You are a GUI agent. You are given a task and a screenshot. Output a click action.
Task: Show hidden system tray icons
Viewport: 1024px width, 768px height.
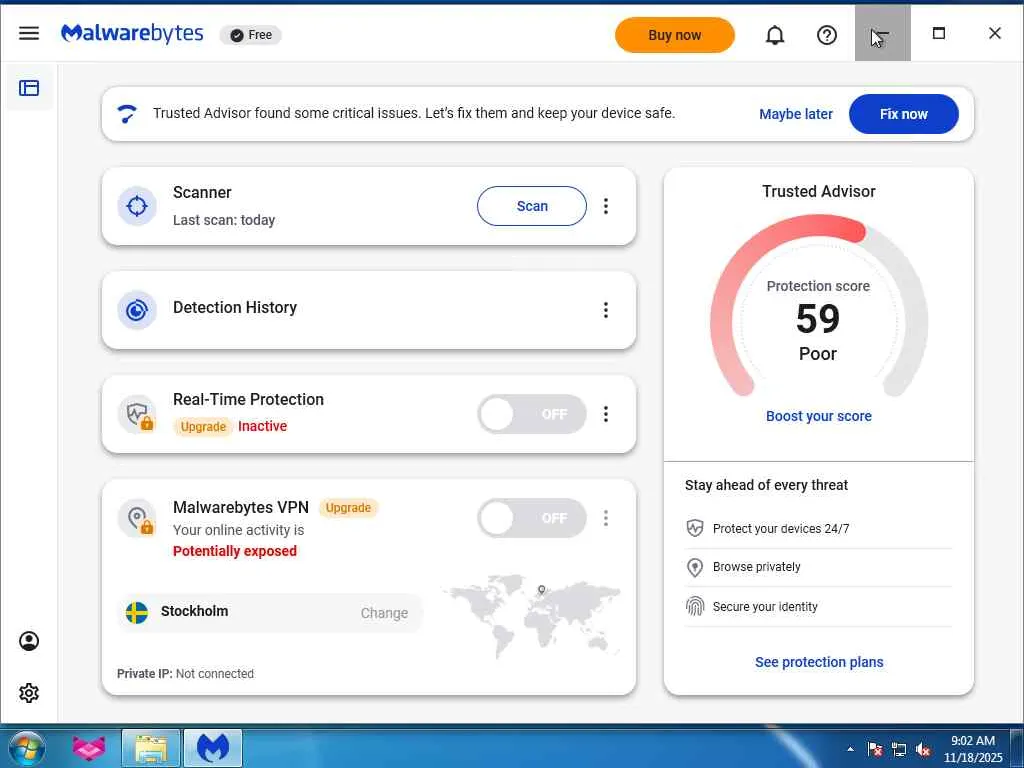850,749
